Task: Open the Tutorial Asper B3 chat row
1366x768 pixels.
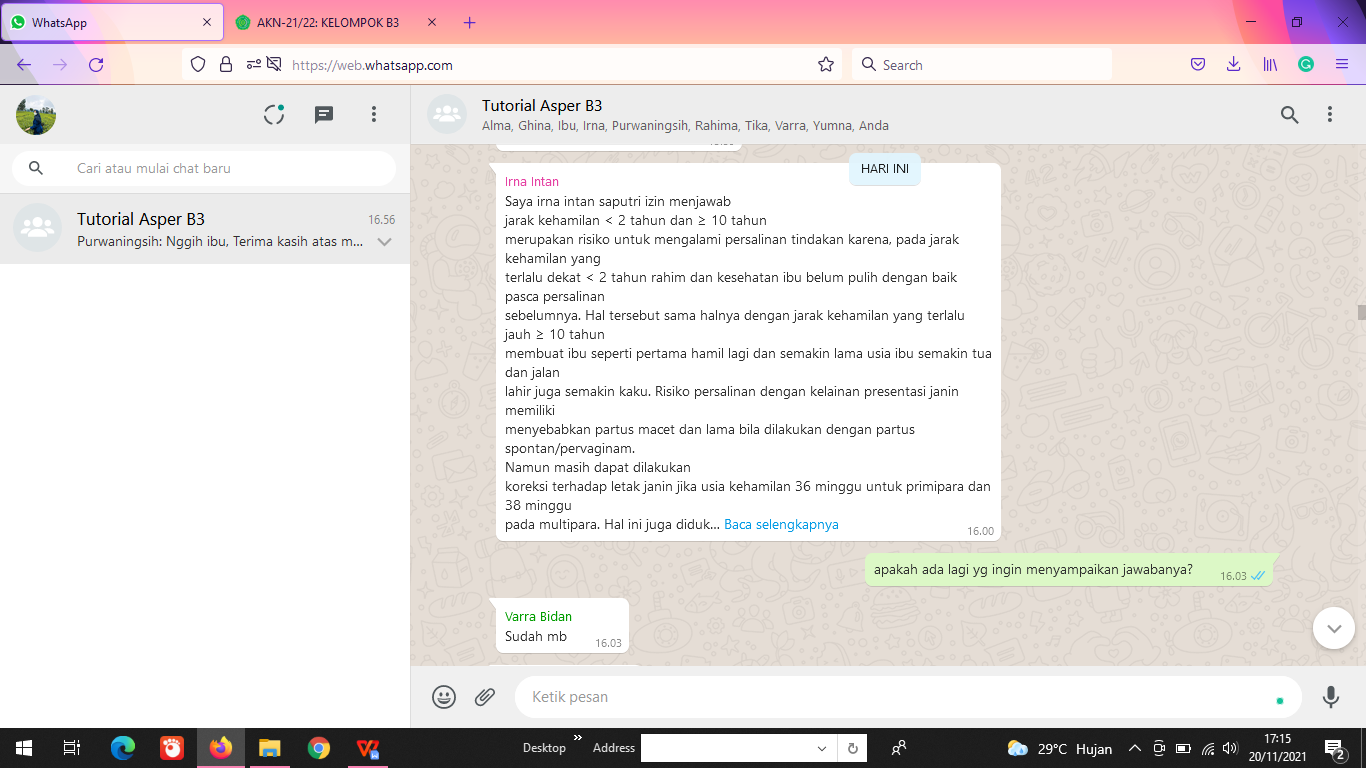Action: click(205, 229)
